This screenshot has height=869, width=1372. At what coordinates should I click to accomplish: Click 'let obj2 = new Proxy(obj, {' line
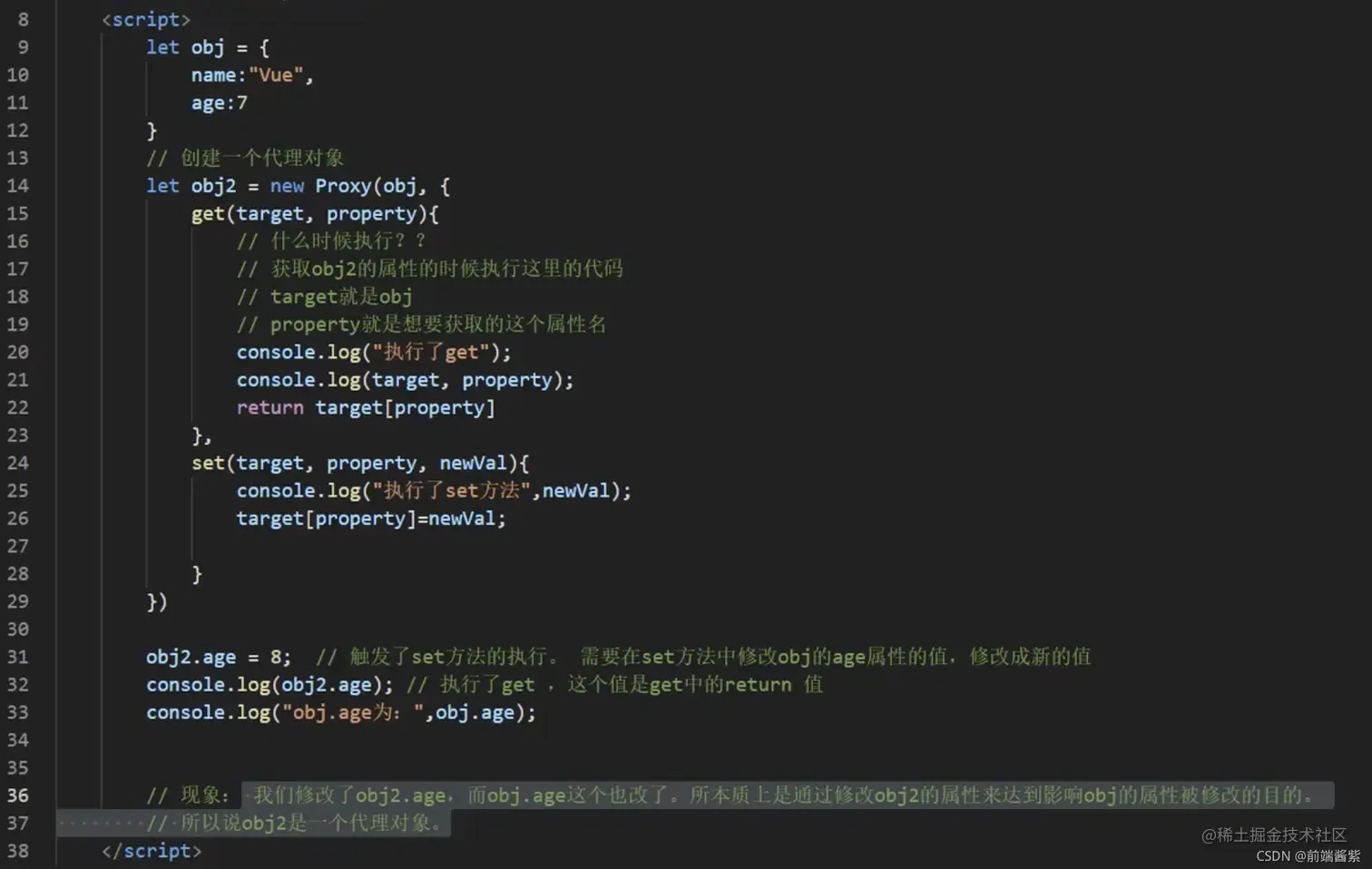coord(299,186)
